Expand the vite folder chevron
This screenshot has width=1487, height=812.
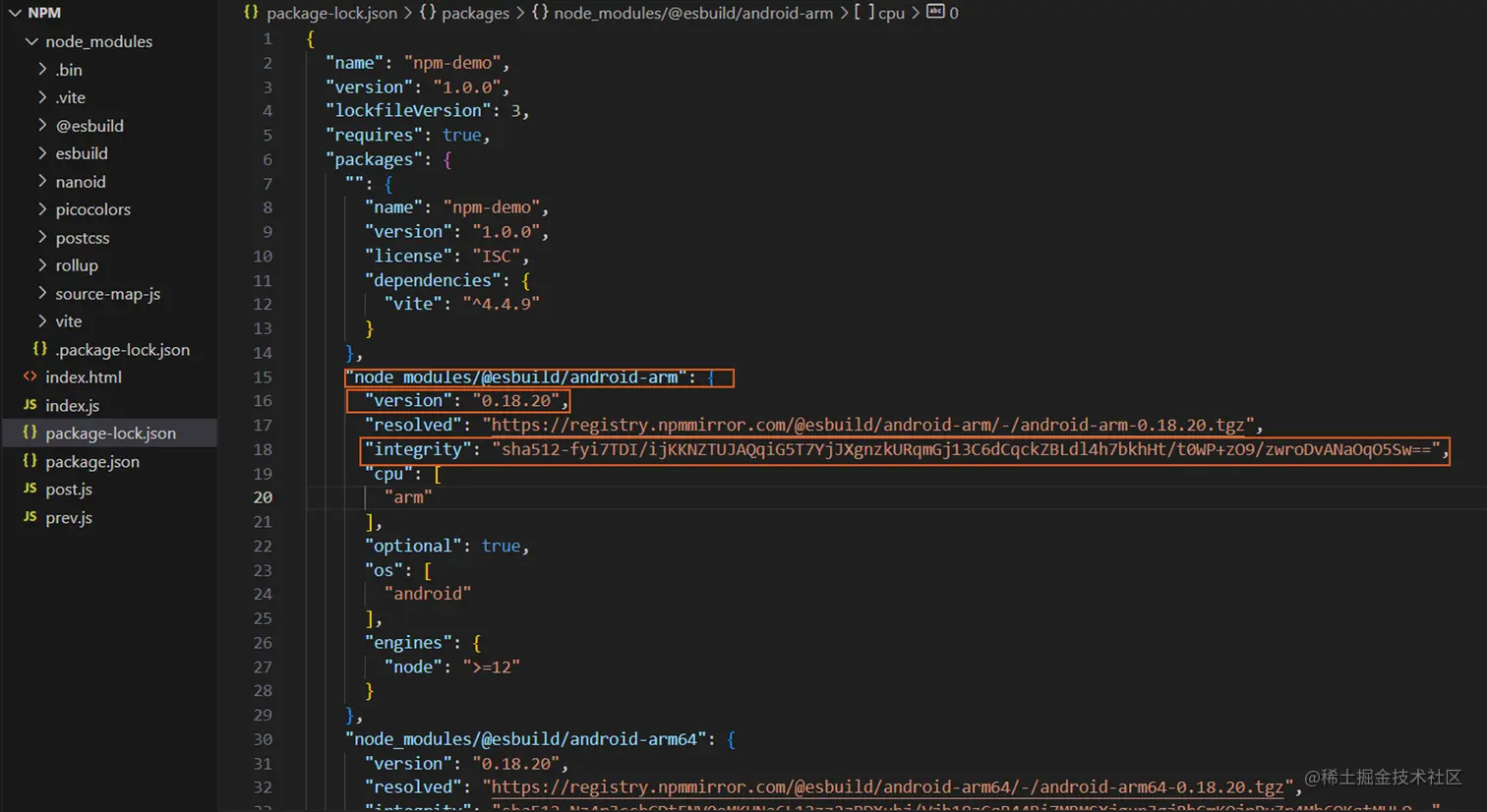42,321
